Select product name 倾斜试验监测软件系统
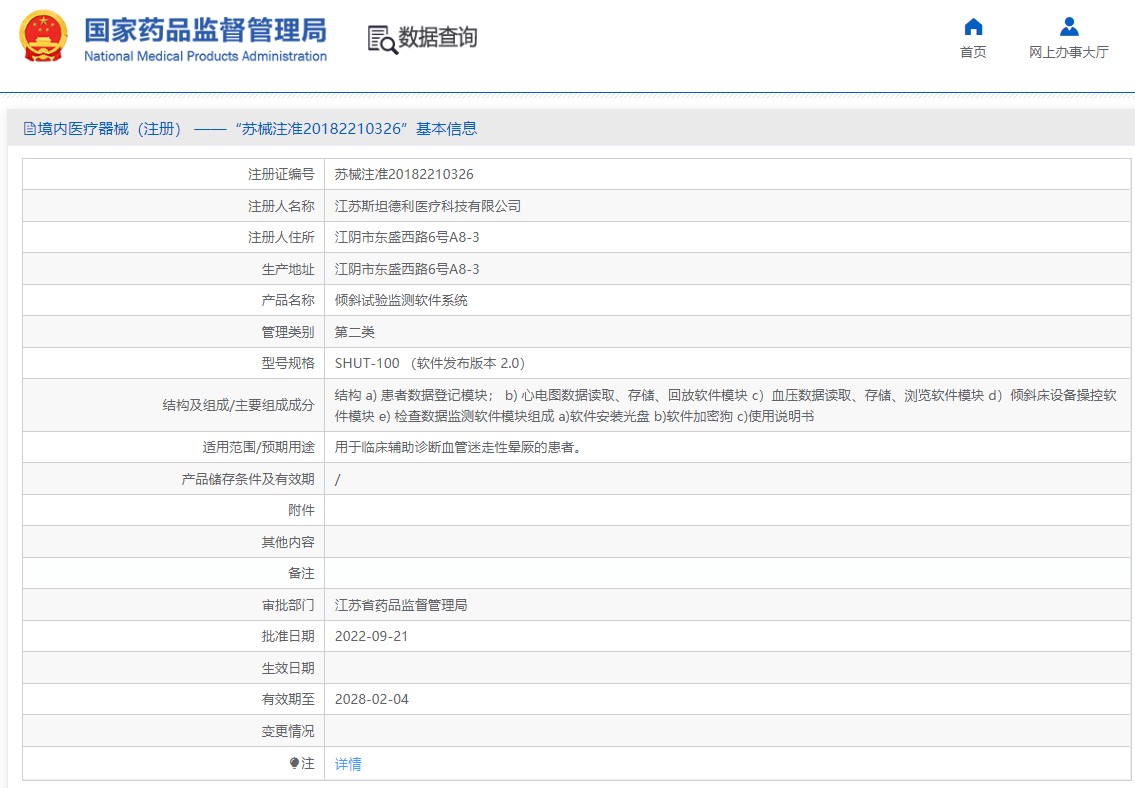This screenshot has height=788, width=1135. [x=401, y=300]
